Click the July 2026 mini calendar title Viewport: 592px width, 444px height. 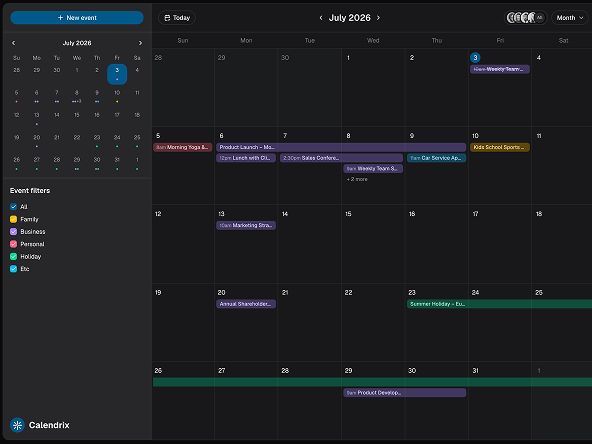[x=77, y=43]
